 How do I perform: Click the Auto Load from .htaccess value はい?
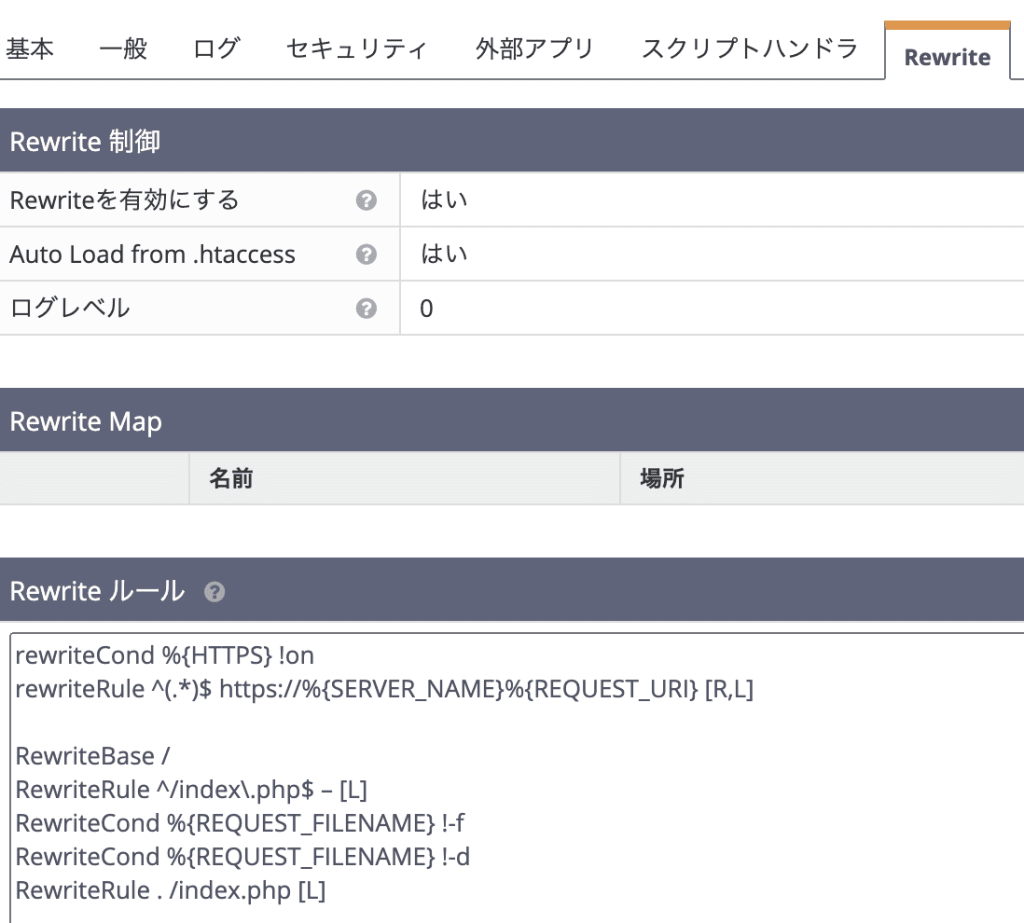[x=444, y=254]
